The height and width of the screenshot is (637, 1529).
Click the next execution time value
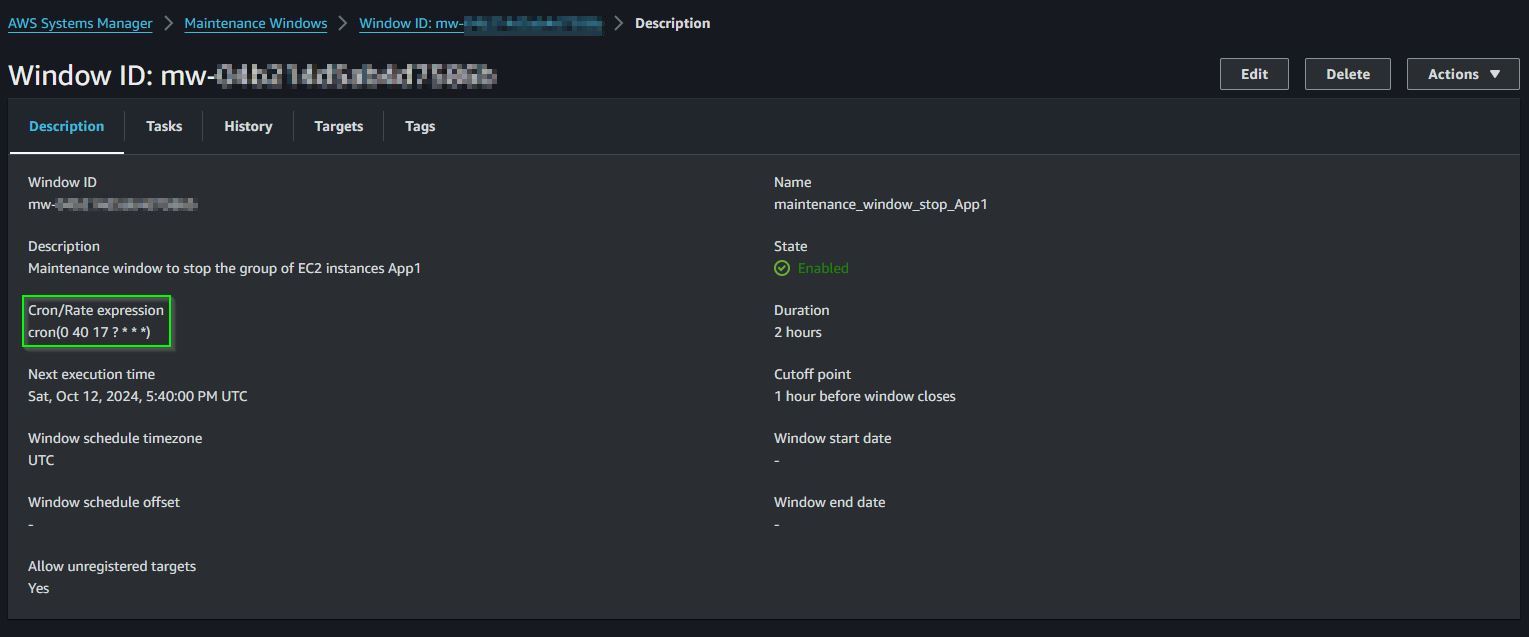[x=138, y=396]
